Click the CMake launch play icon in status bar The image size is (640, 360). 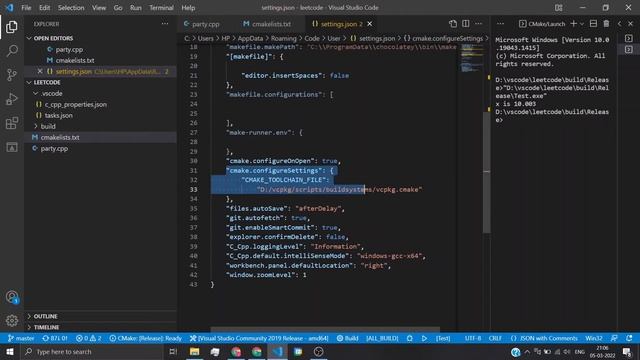point(424,338)
